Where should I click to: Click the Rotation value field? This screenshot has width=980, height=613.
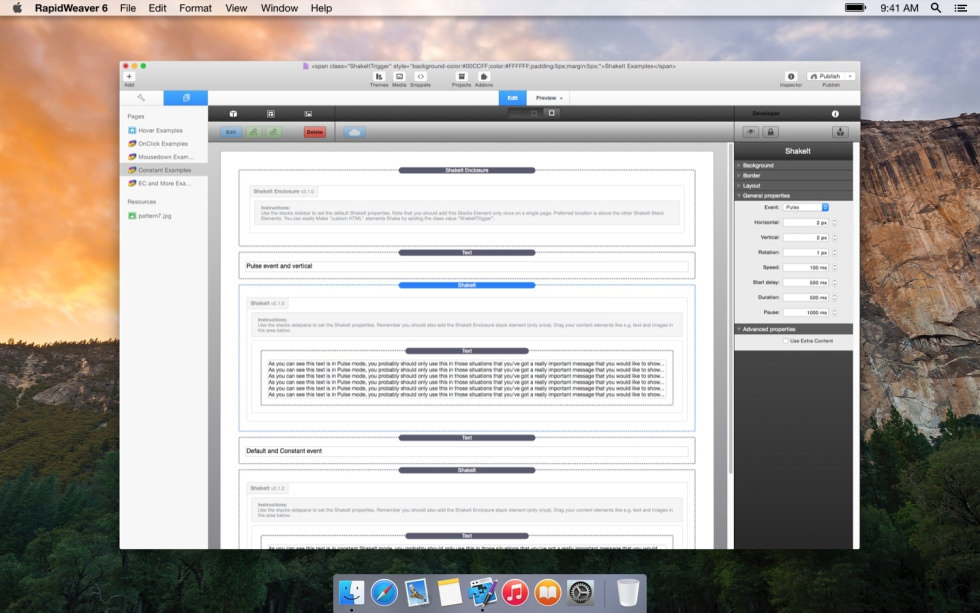point(806,252)
